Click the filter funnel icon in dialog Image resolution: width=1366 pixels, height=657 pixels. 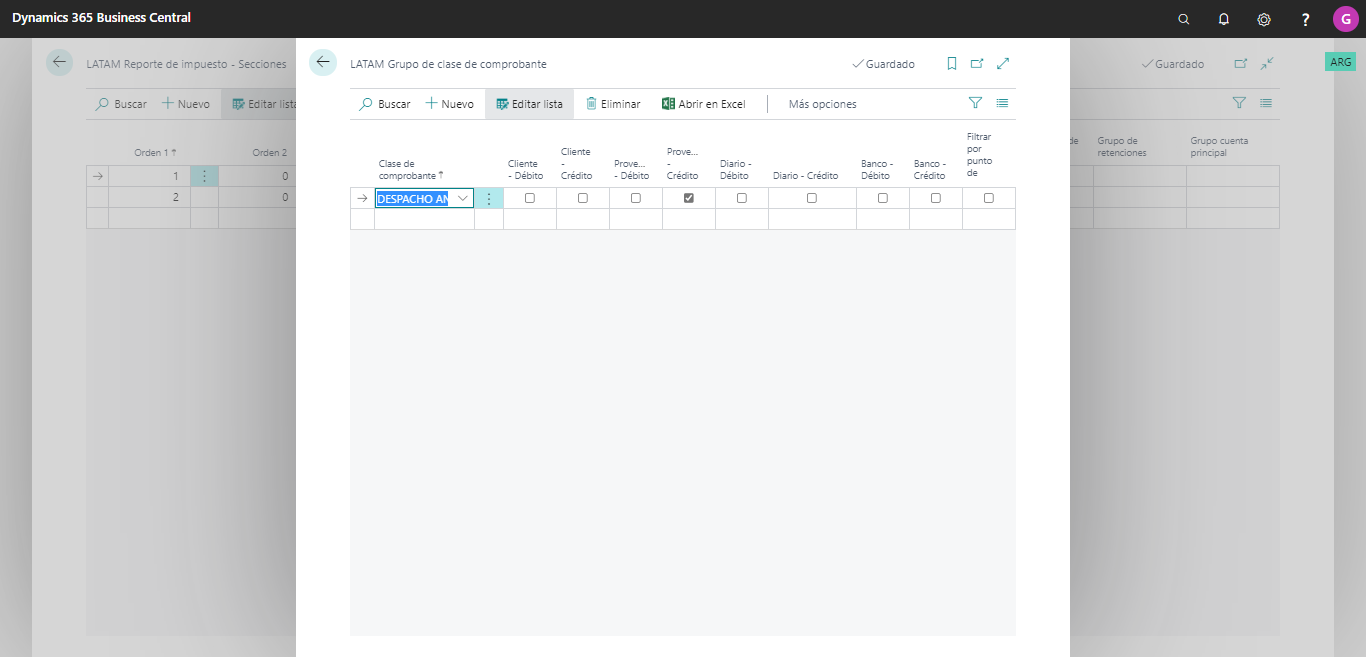(x=976, y=103)
